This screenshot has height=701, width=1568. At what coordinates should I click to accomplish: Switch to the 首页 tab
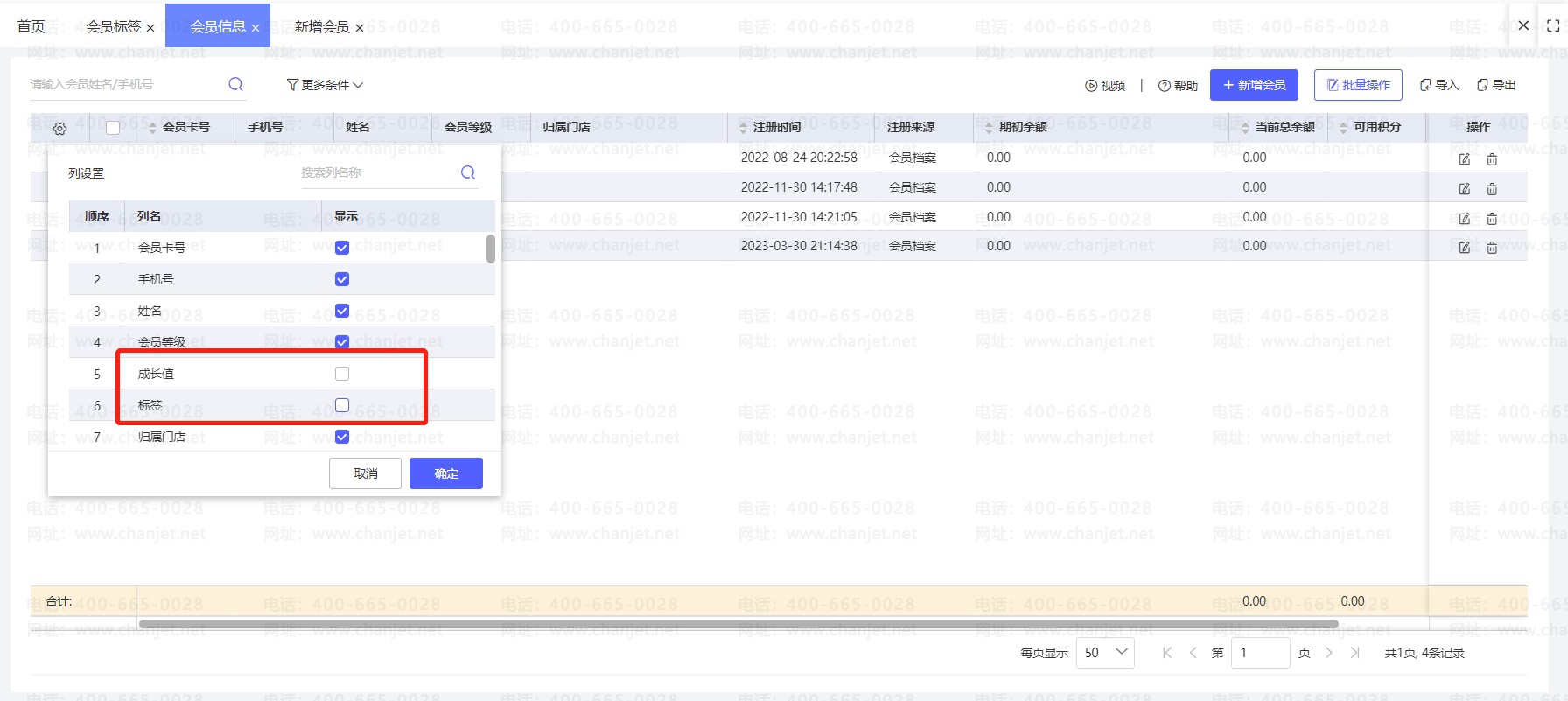31,26
